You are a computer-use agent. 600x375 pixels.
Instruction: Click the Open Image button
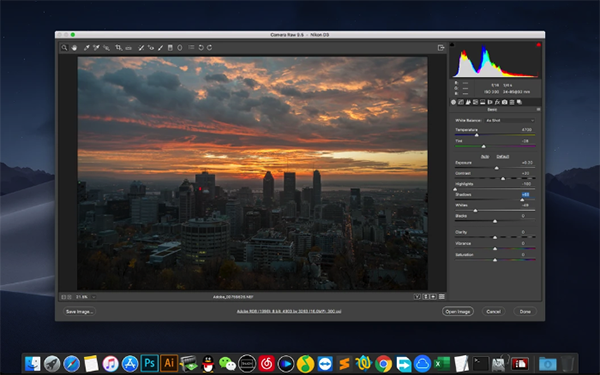pyautogui.click(x=458, y=311)
